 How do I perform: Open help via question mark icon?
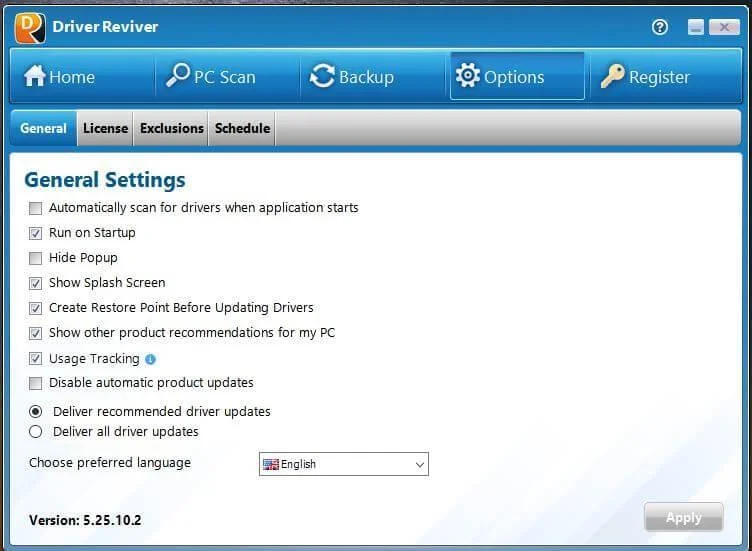tap(659, 27)
